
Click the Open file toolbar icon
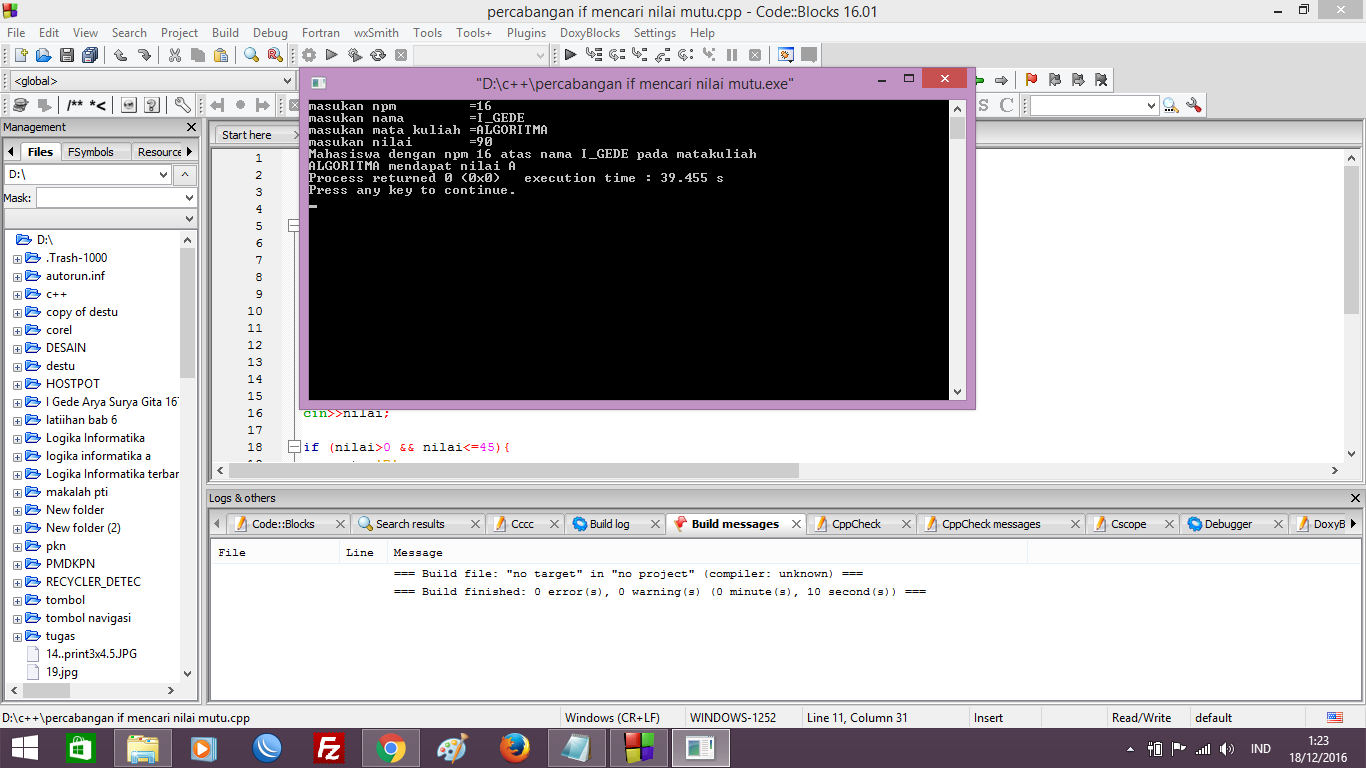pyautogui.click(x=43, y=55)
